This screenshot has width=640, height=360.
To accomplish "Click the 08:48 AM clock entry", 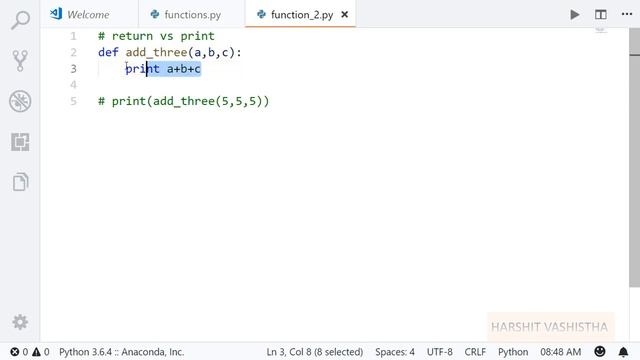I will click(561, 352).
